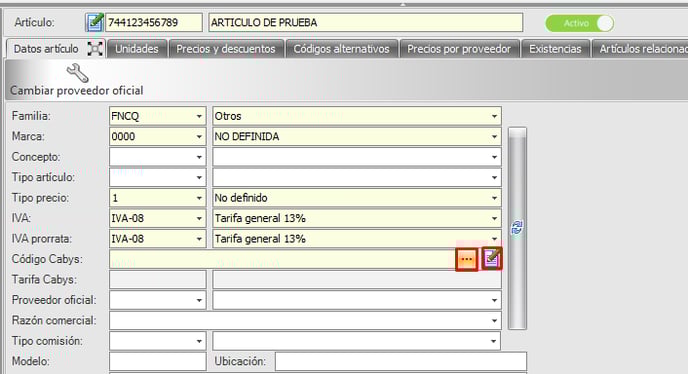Click the edit article icon beside Artículo code
The width and height of the screenshot is (688, 374).
(94, 22)
